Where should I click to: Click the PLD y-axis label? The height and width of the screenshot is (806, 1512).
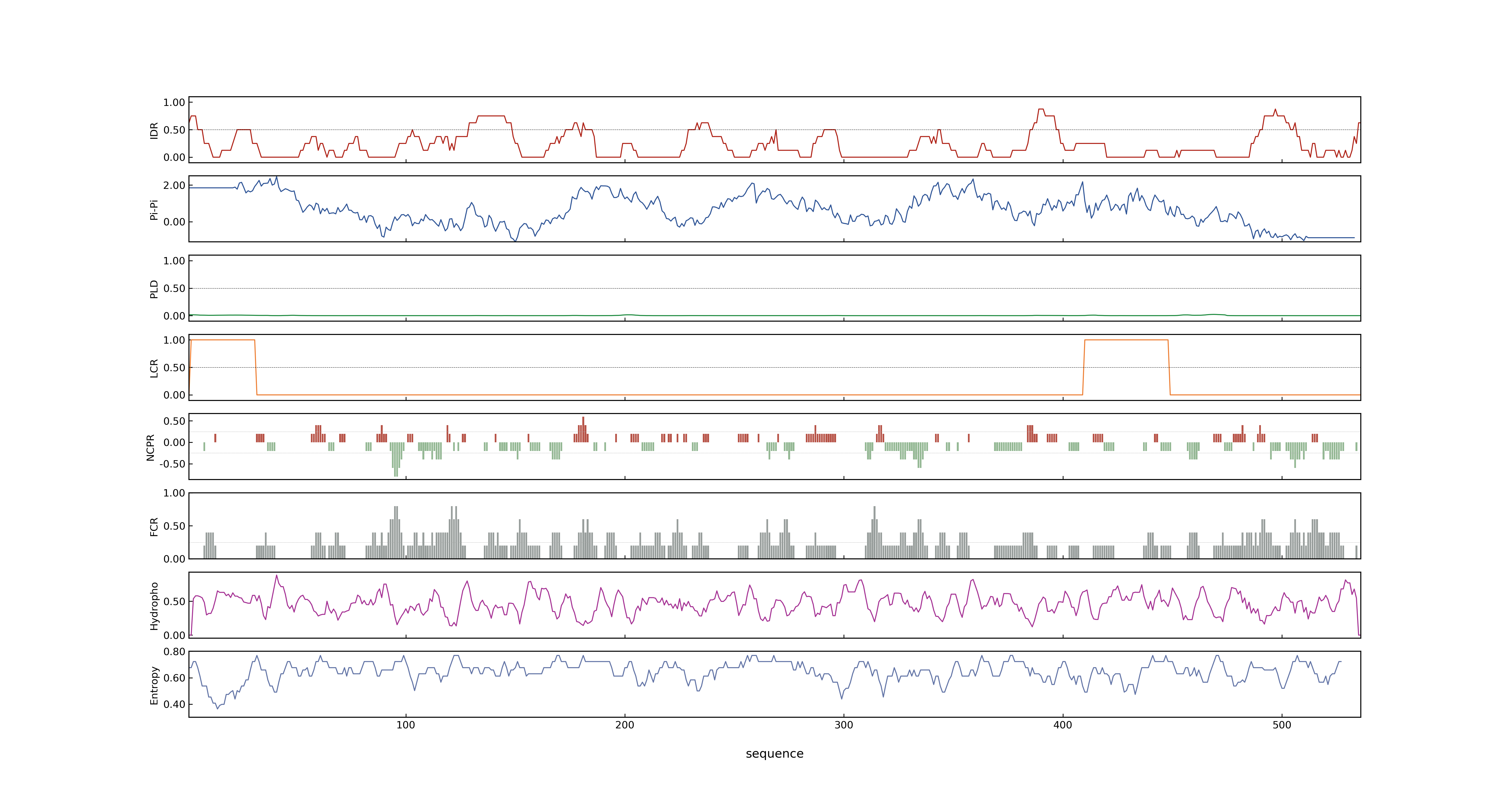(x=154, y=288)
